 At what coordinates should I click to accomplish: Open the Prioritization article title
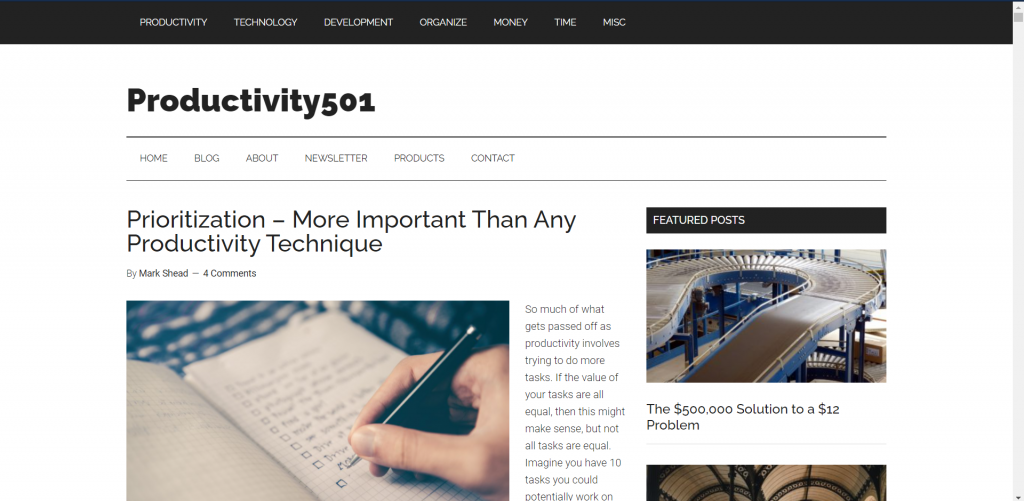tap(351, 231)
